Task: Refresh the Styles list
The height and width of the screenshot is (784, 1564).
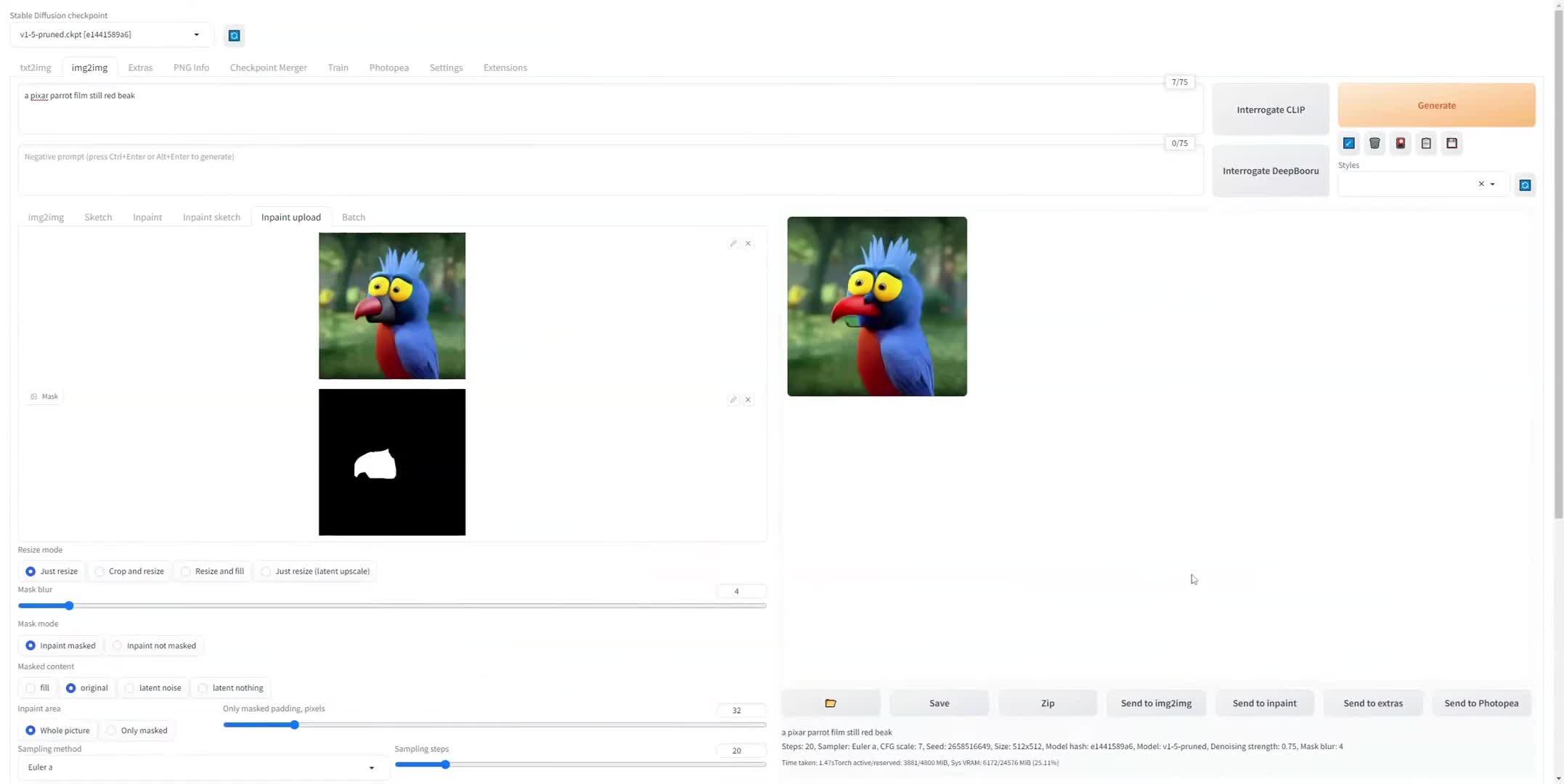Action: click(x=1525, y=185)
